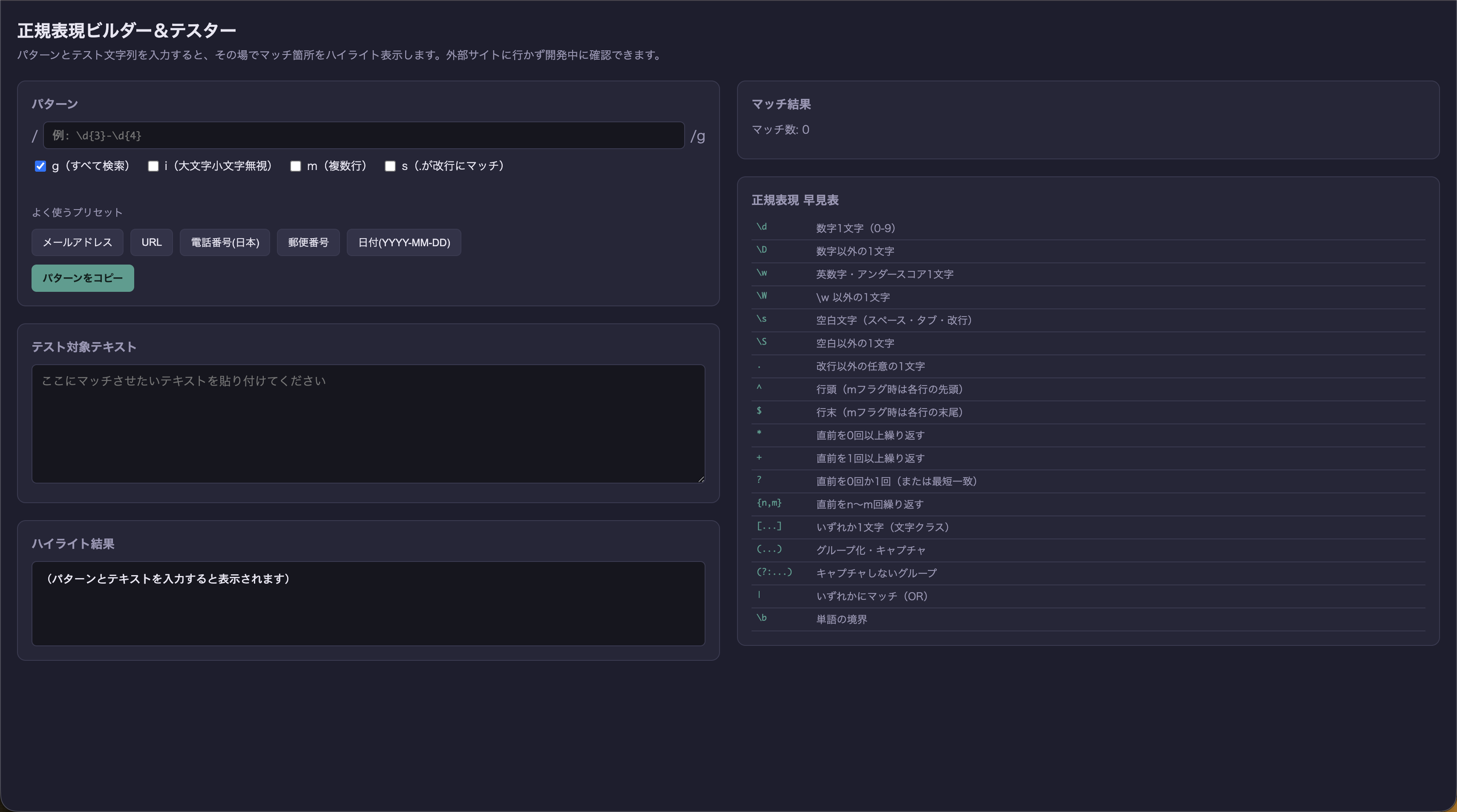Enable the s (.が改行にマッチ) checkbox
This screenshot has width=1457, height=812.
coord(390,166)
